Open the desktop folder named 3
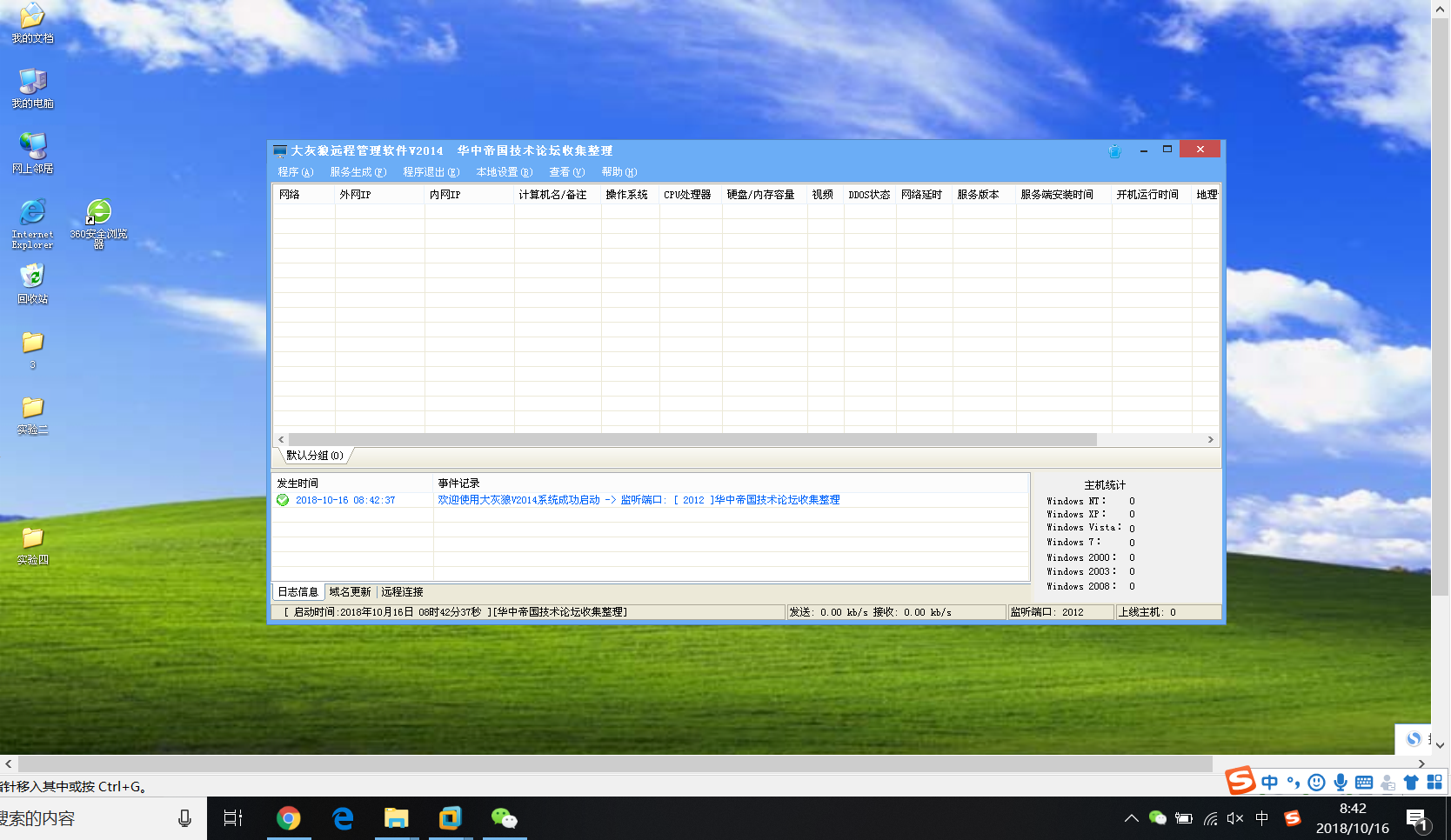Viewport: 1451px width, 840px height. click(32, 350)
